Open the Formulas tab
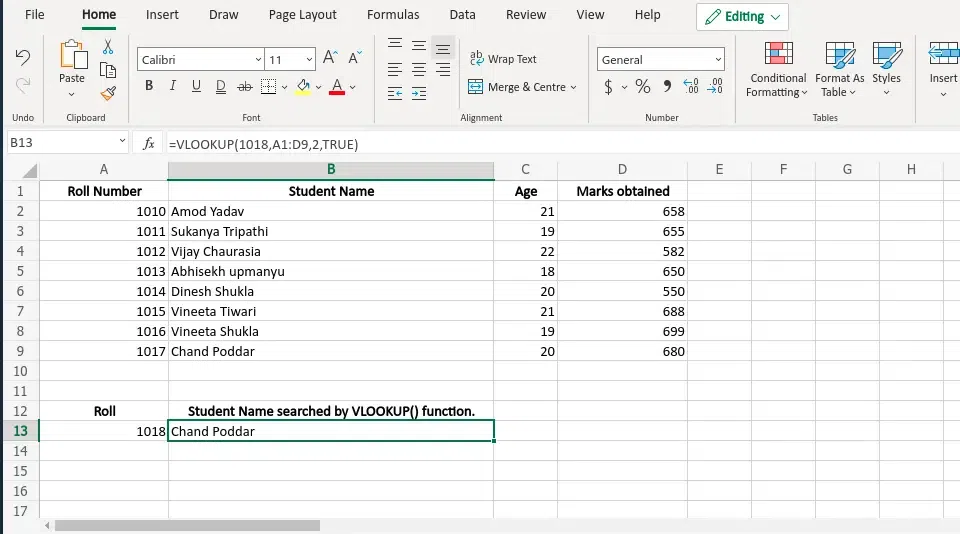The width and height of the screenshot is (960, 534). (394, 15)
